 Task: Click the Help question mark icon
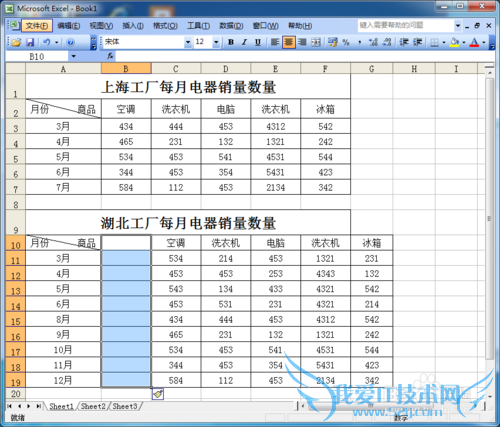point(70,42)
